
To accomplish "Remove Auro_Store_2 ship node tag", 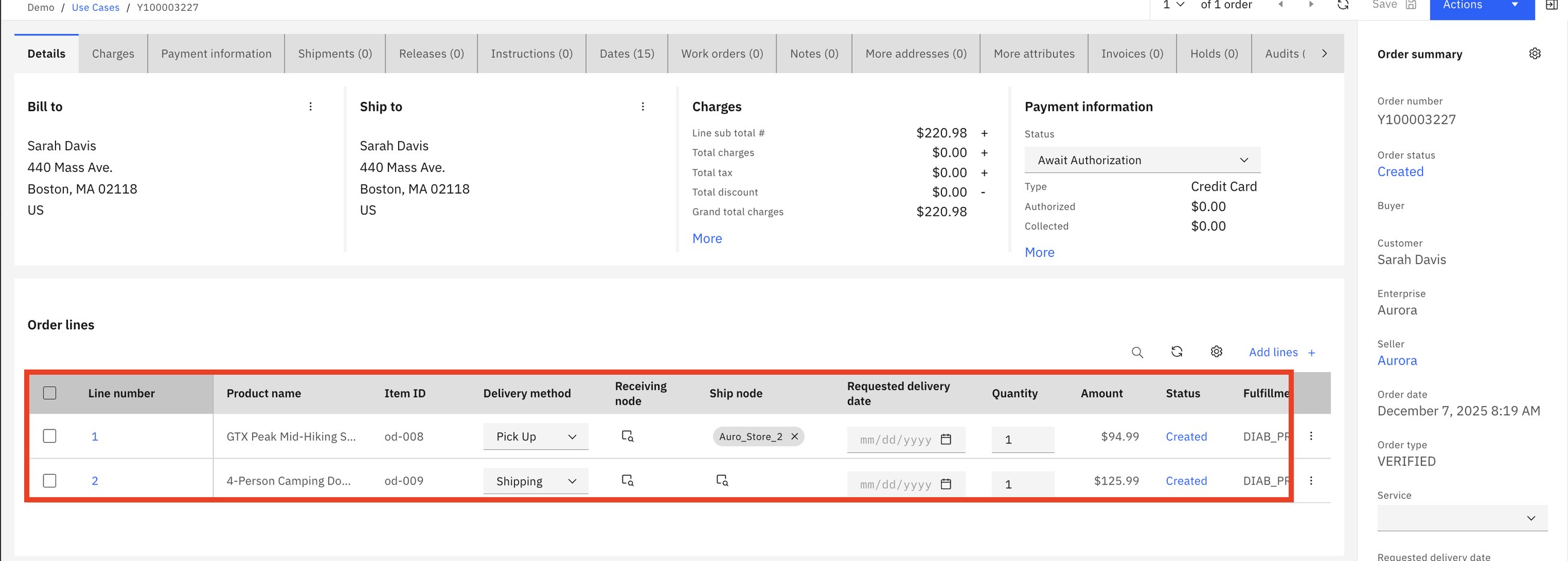I will click(794, 436).
